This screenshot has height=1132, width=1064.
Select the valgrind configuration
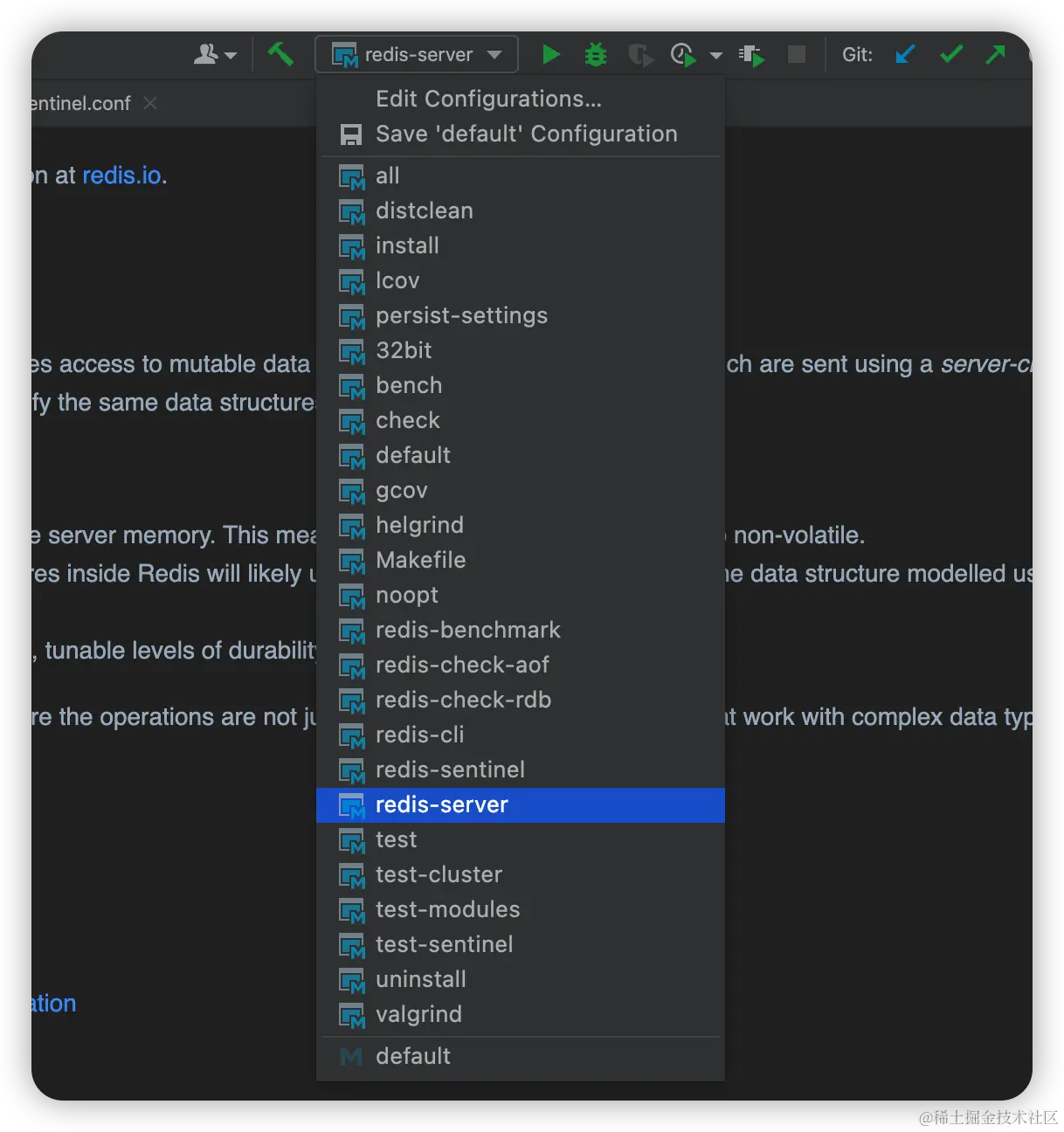pos(521,1014)
